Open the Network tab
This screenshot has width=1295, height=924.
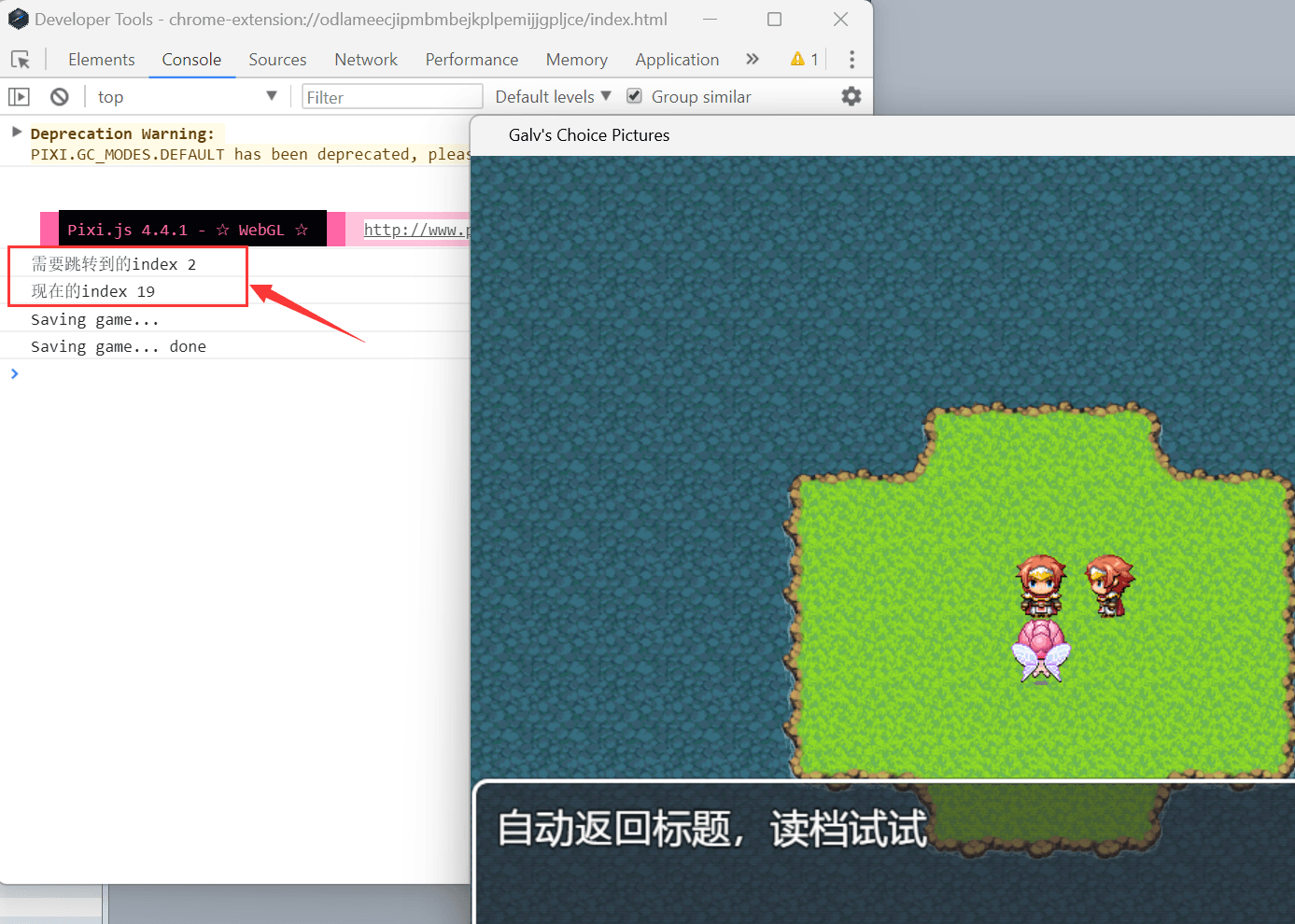tap(366, 59)
